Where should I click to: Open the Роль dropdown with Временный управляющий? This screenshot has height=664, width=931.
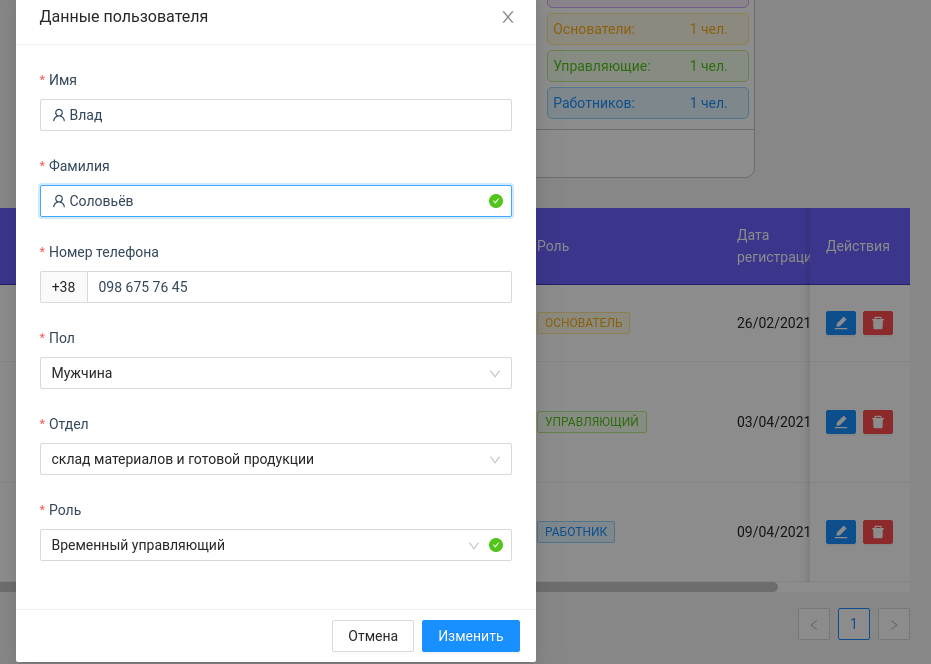point(276,546)
